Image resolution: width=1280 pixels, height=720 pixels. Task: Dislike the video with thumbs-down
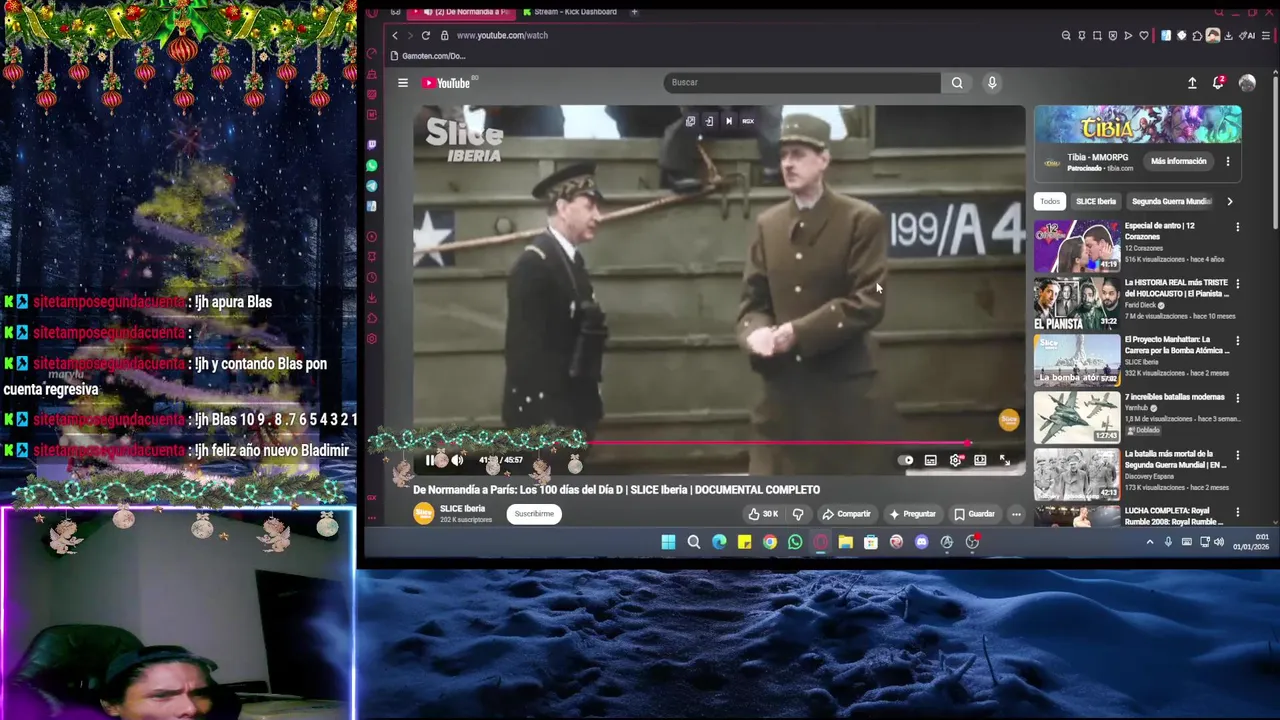pyautogui.click(x=798, y=514)
